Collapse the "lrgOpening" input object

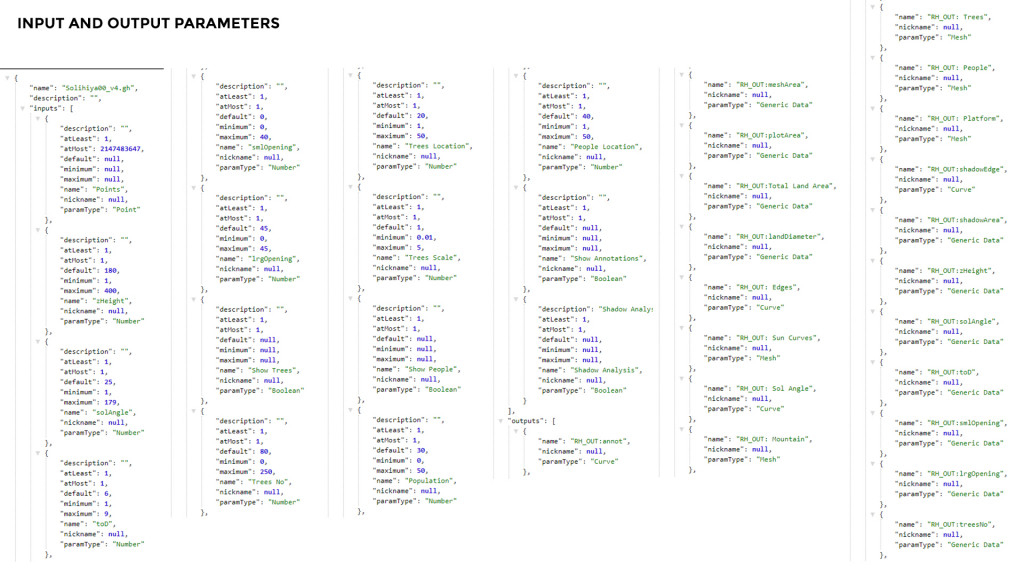coord(193,187)
